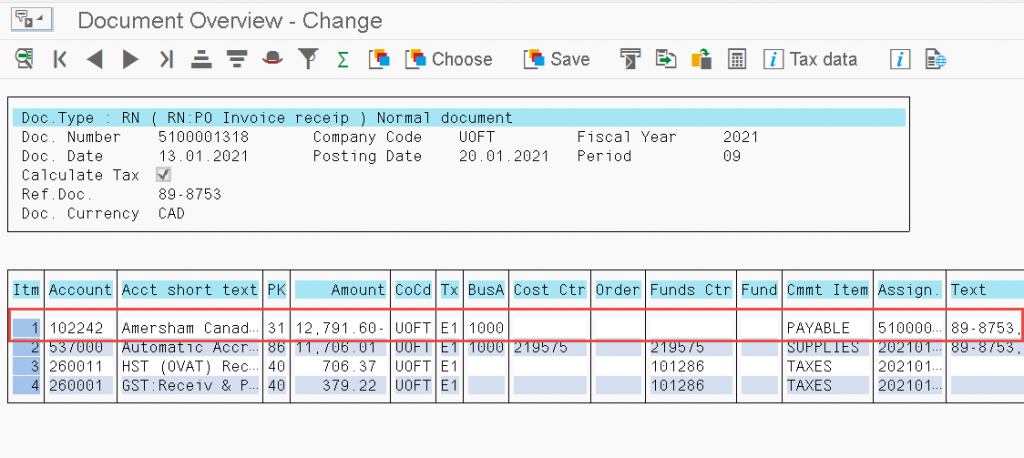Screen dimensions: 1024x458
Task: Open Tax data
Action: coord(811,59)
